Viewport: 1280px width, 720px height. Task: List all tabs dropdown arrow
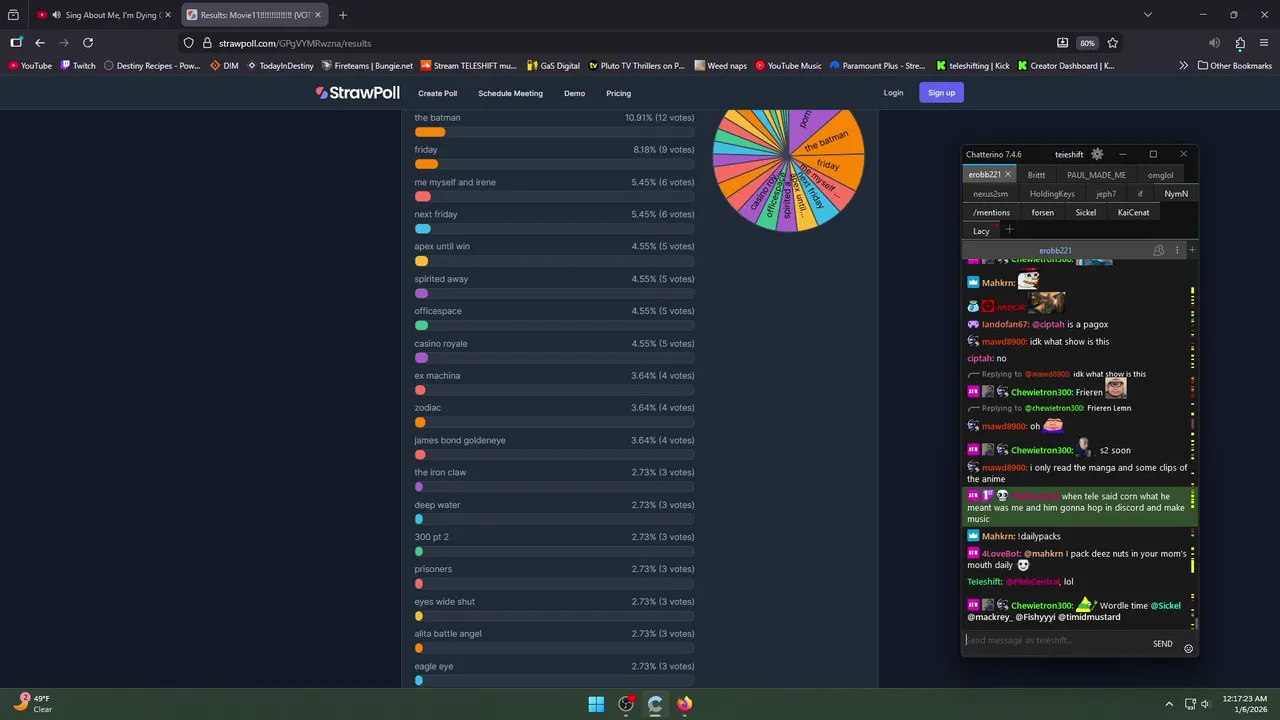click(1148, 15)
